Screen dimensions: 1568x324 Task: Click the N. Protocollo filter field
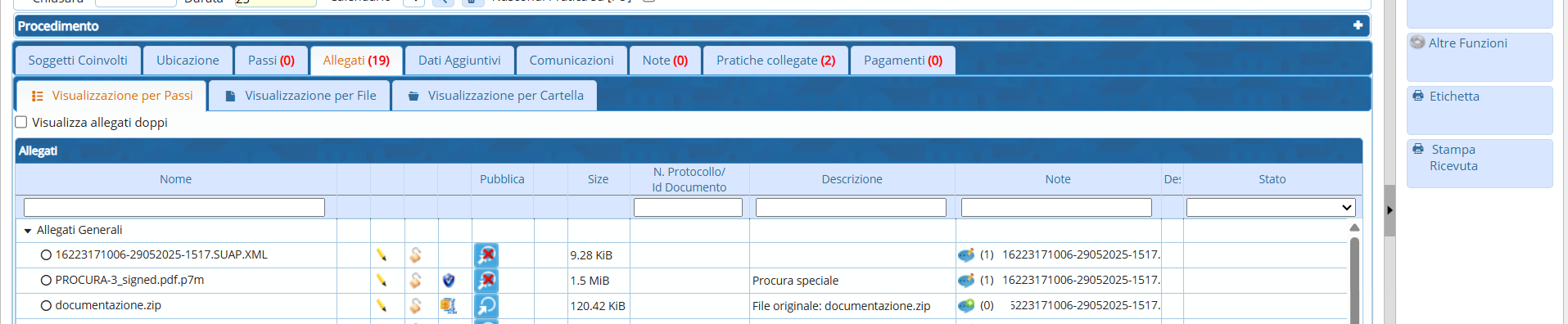(x=688, y=208)
